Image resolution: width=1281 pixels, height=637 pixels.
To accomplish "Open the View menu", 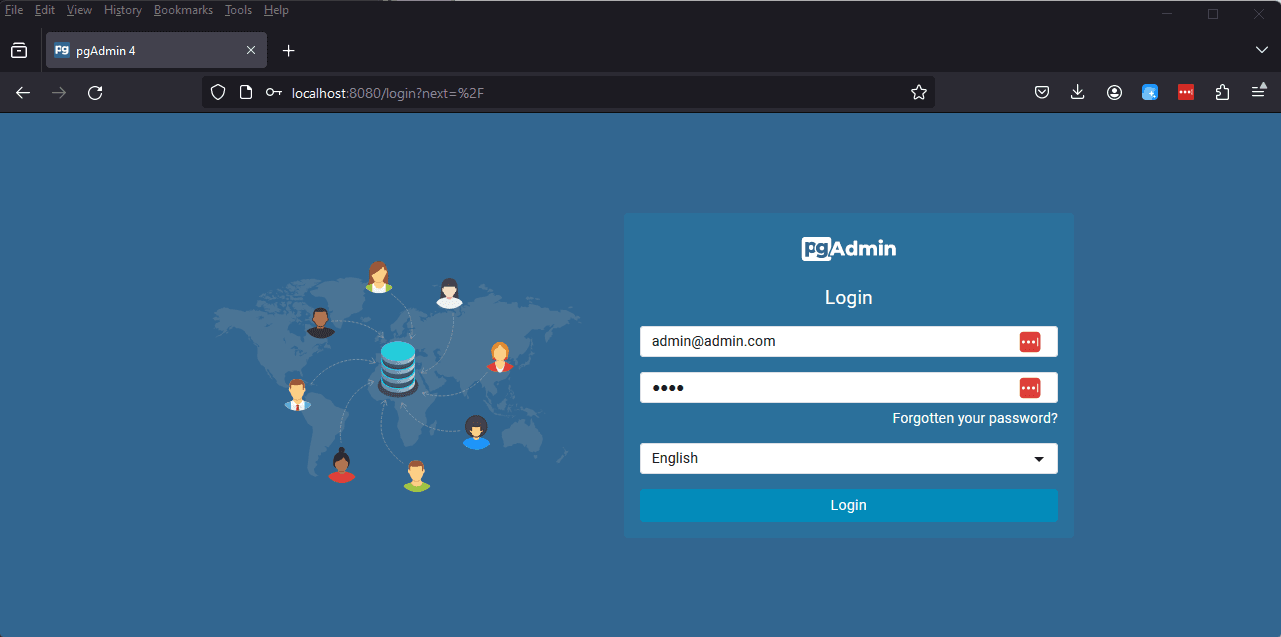I will click(x=79, y=10).
